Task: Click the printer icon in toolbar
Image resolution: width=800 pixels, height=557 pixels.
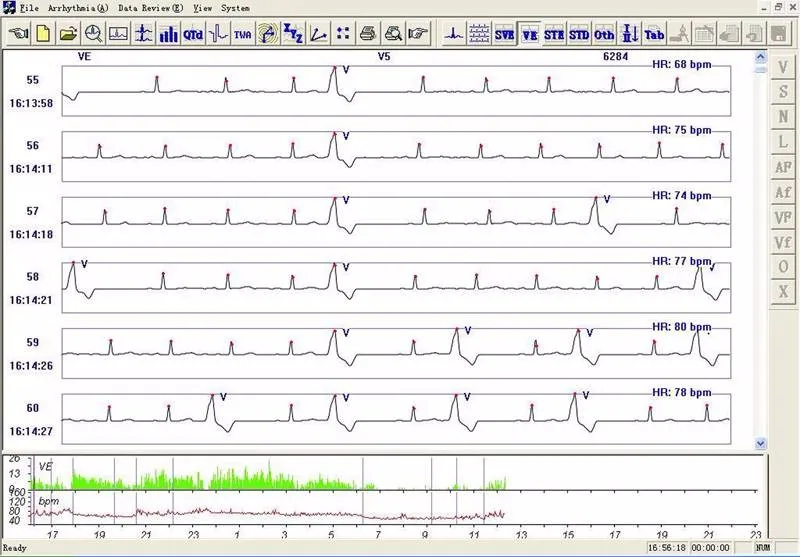Action: click(368, 34)
